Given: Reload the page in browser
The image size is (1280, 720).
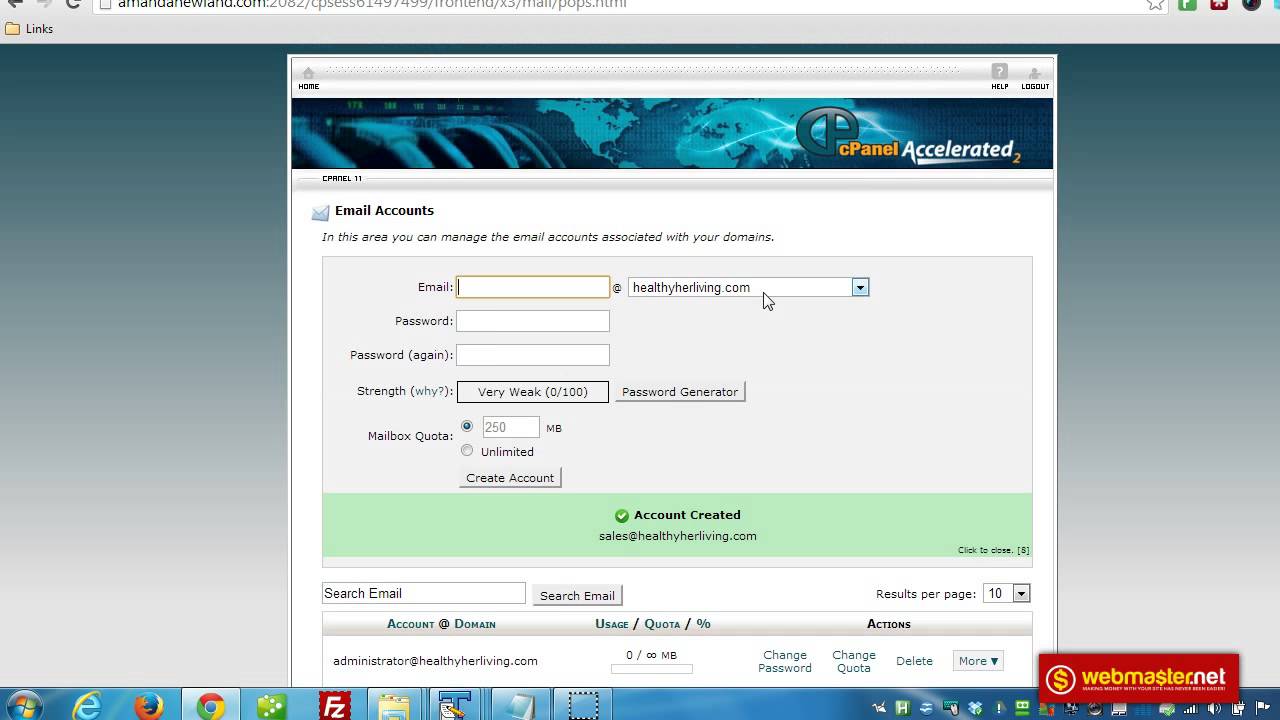Looking at the screenshot, I should [72, 4].
